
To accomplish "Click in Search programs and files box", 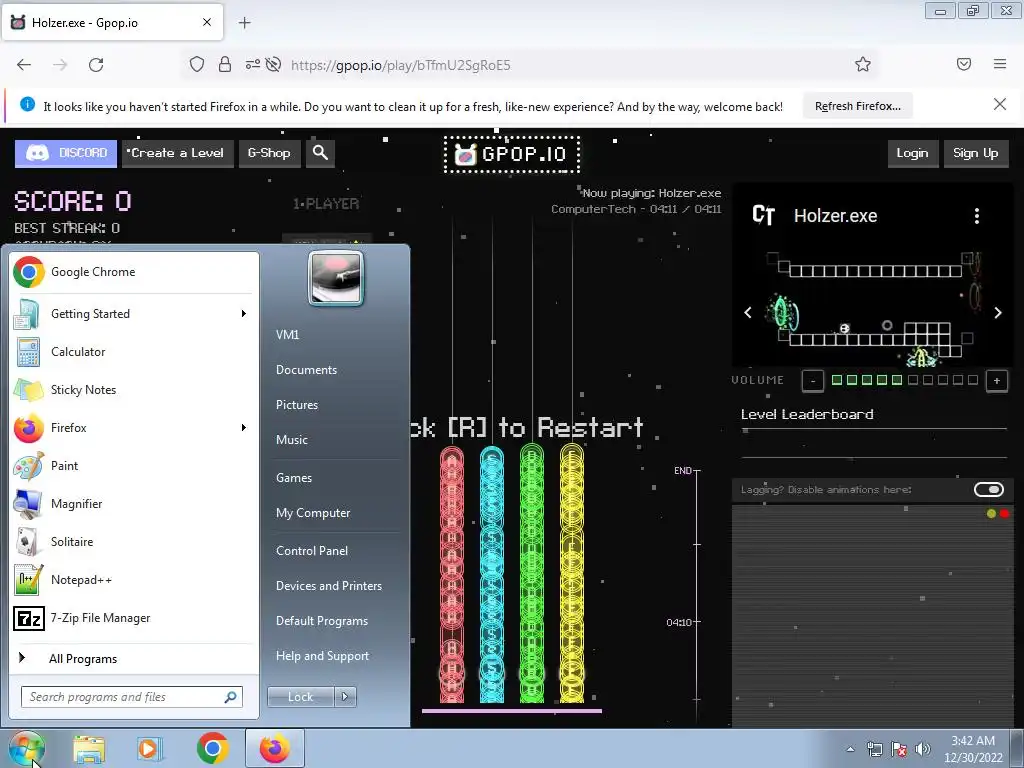I will pos(131,697).
